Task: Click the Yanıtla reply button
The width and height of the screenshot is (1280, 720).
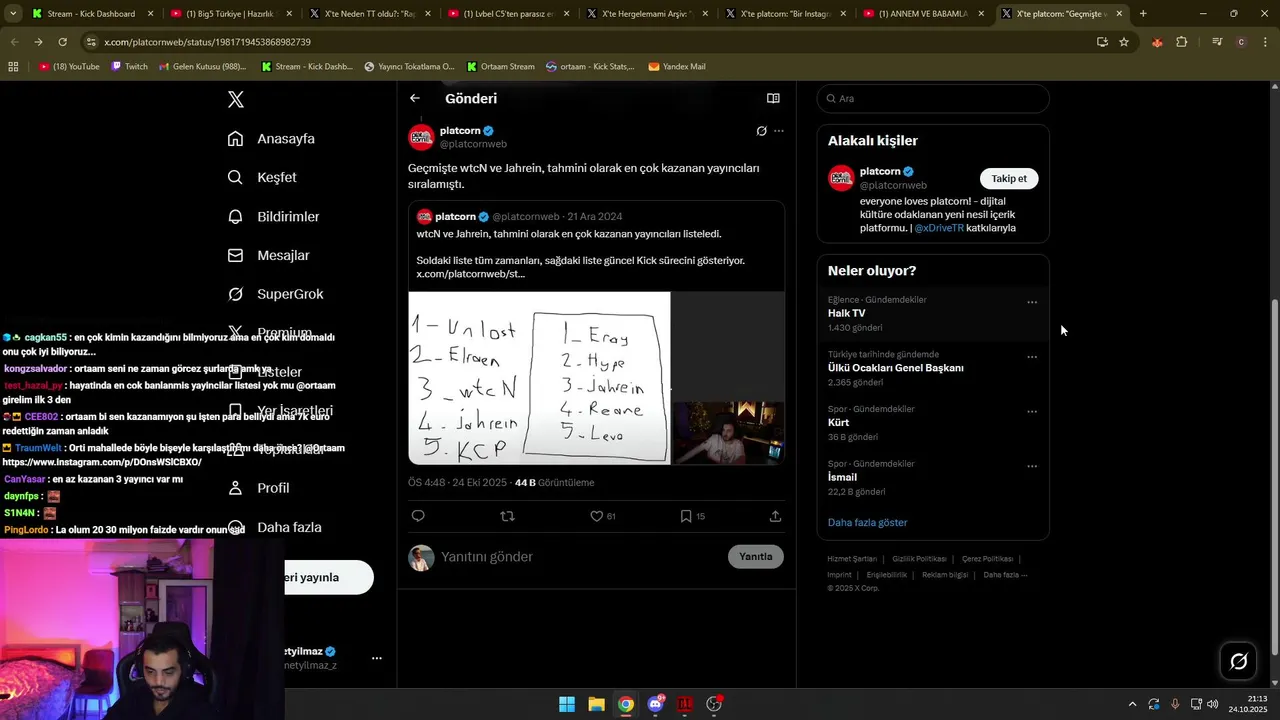Action: point(756,557)
